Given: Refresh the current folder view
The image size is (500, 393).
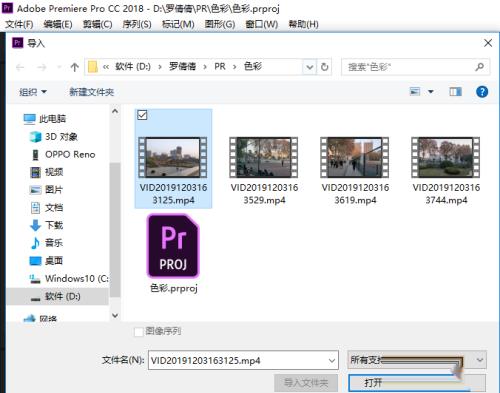Looking at the screenshot, I should [324, 67].
